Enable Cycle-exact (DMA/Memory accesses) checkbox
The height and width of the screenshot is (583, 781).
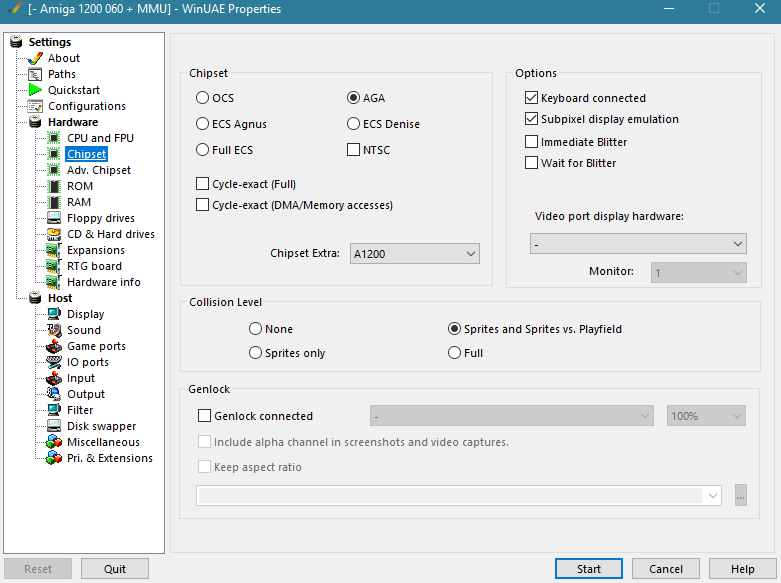202,205
